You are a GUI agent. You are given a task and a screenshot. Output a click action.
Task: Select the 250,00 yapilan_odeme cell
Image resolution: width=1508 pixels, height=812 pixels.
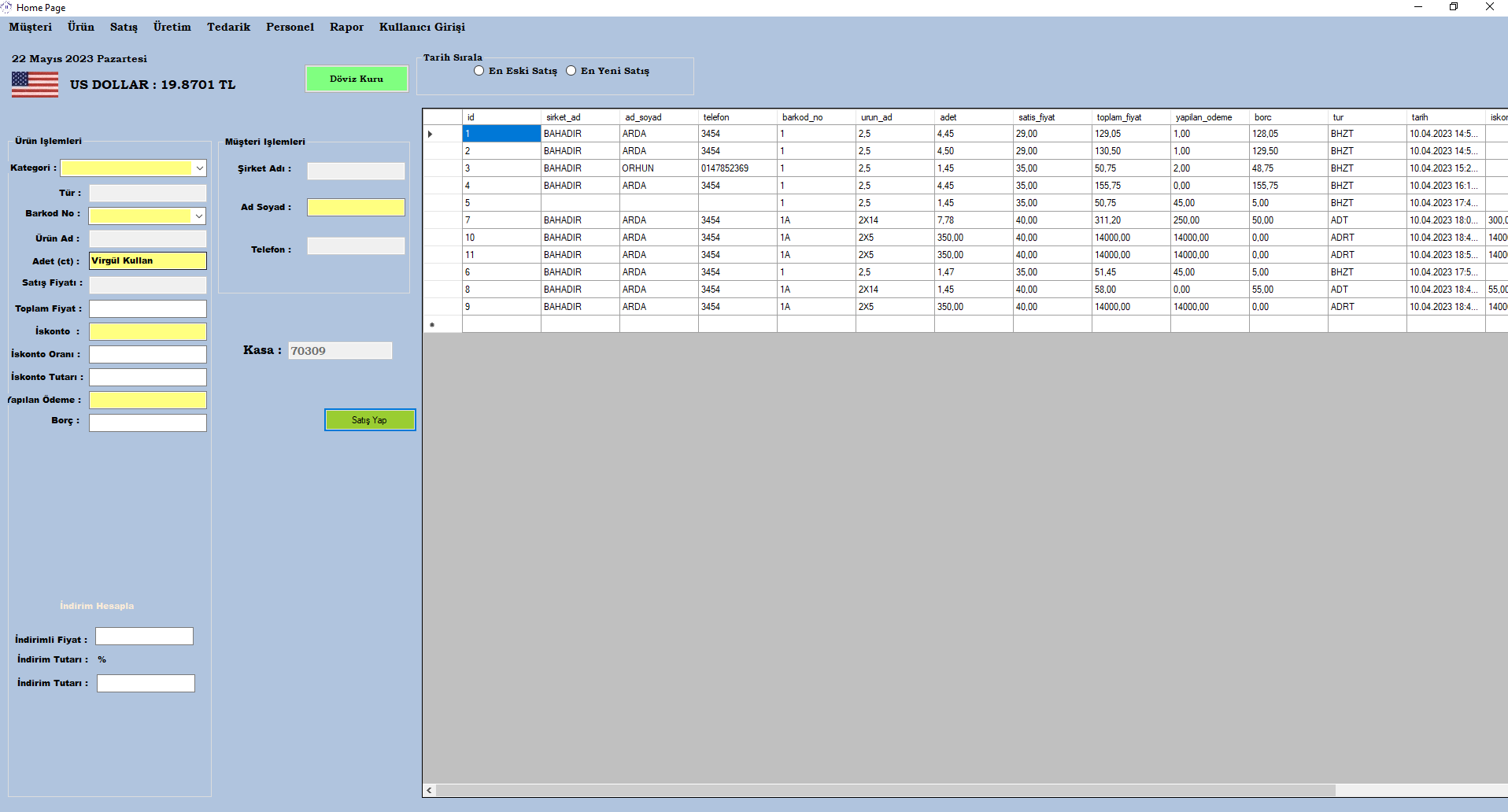click(1210, 220)
